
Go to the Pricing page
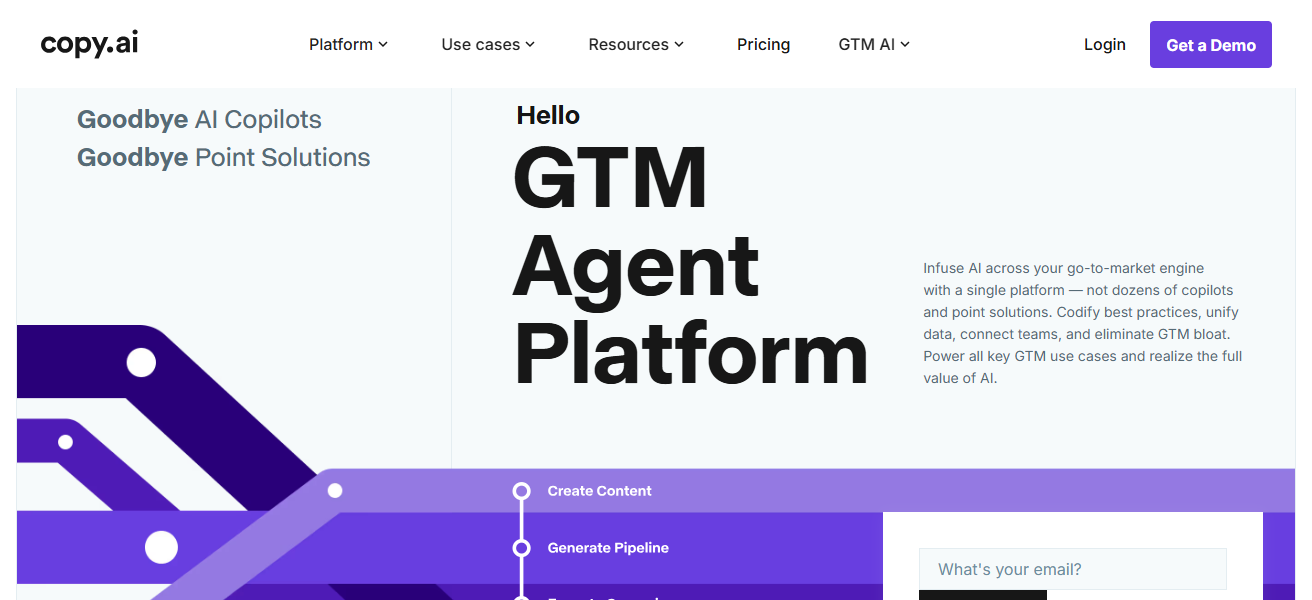pyautogui.click(x=763, y=44)
